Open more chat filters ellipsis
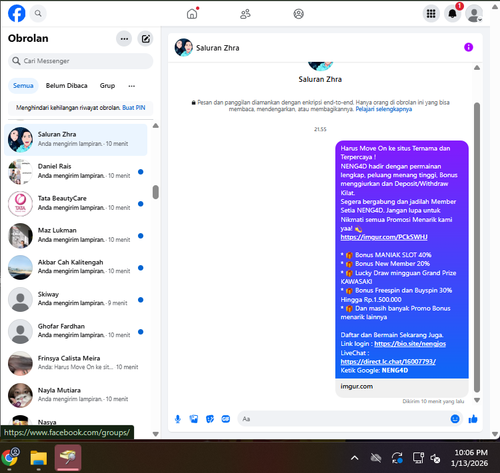This screenshot has width=500, height=473. point(132,86)
